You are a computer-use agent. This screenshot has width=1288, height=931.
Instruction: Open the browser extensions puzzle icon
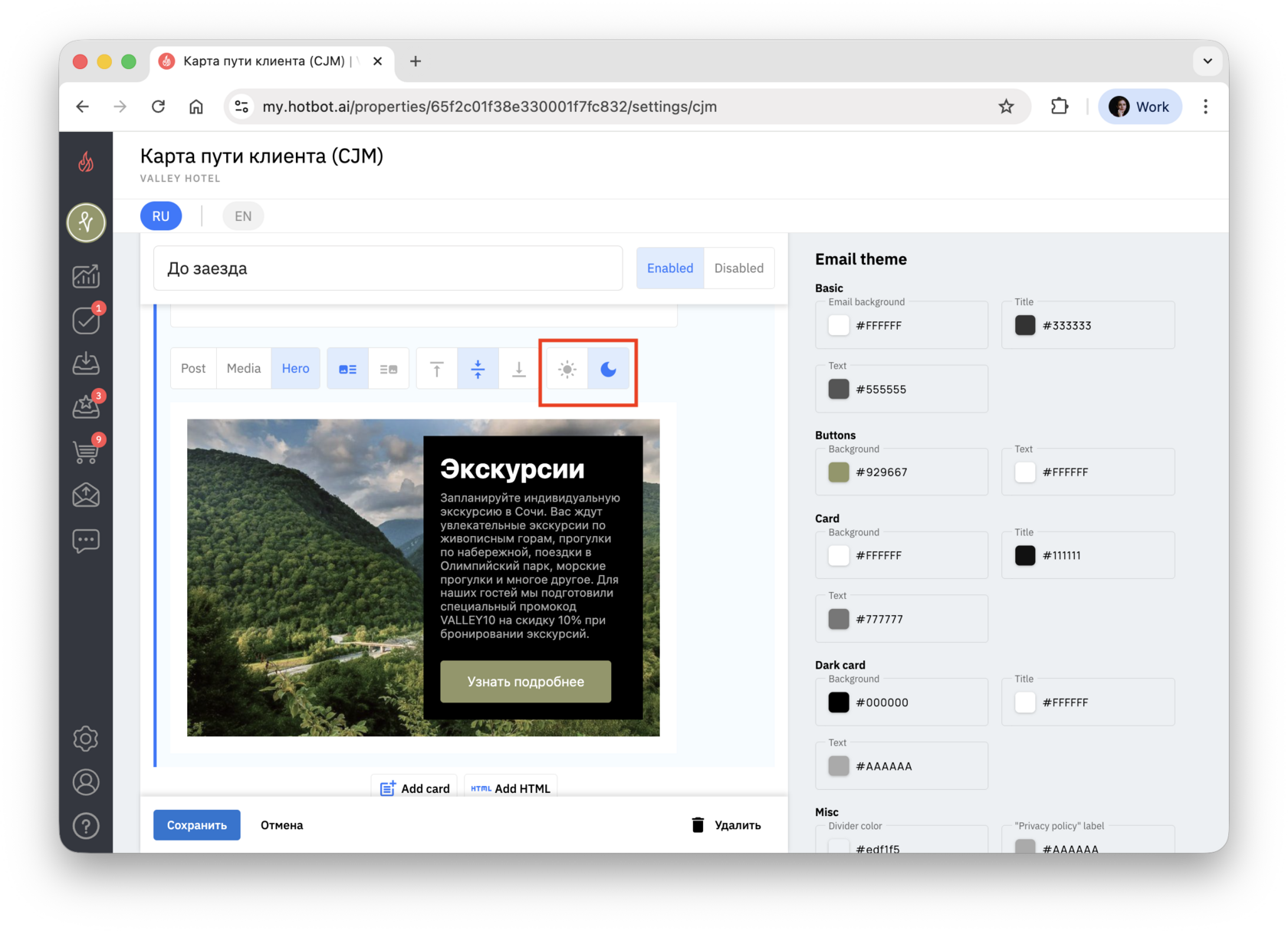pyautogui.click(x=1060, y=107)
